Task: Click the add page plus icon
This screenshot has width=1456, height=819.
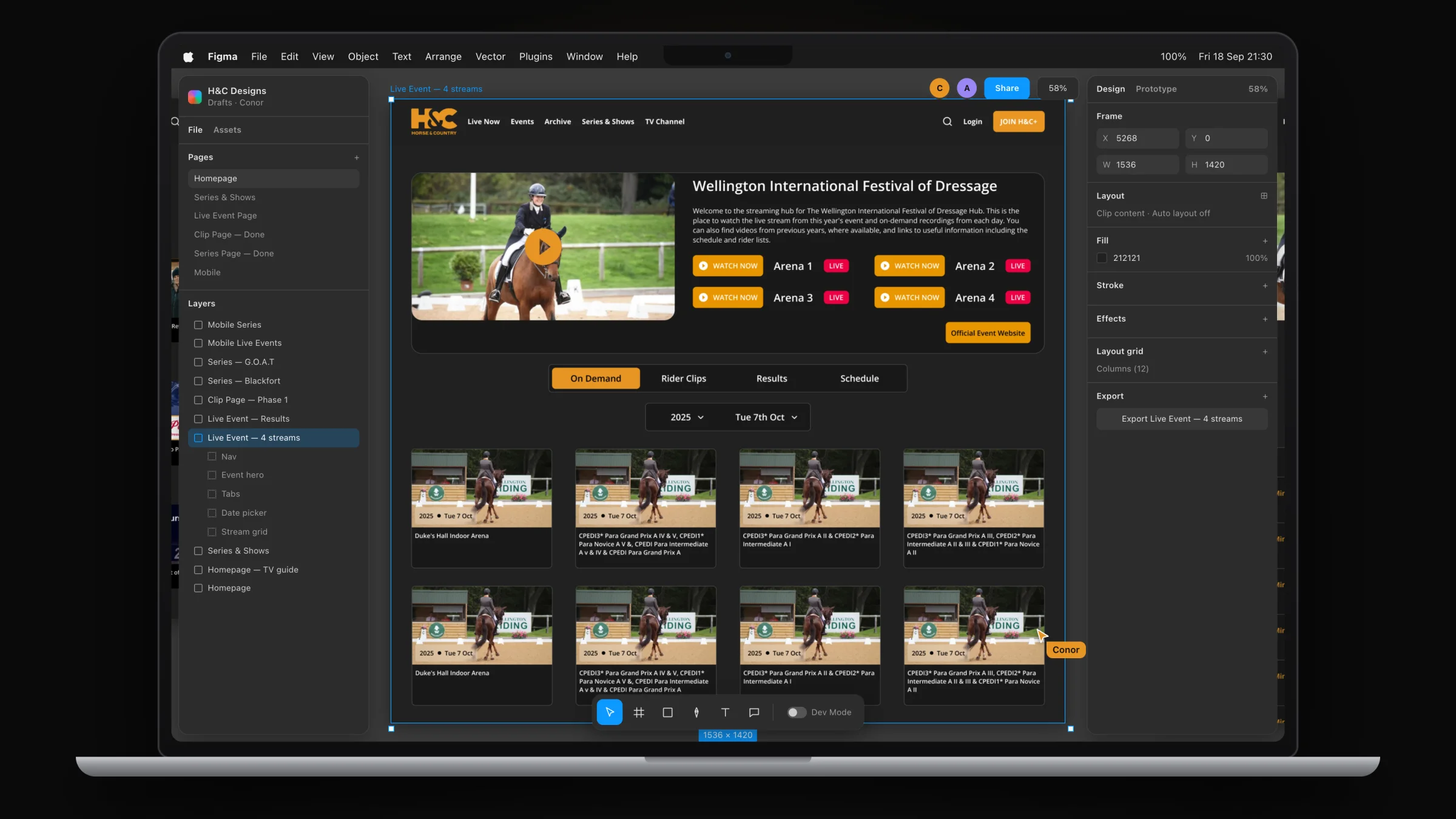Action: pos(357,158)
